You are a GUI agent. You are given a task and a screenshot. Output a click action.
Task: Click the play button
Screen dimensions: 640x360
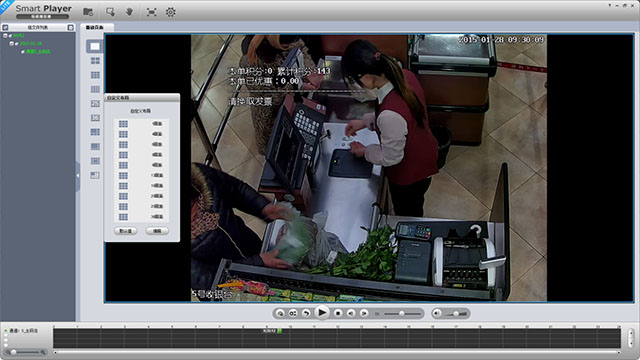pos(322,313)
